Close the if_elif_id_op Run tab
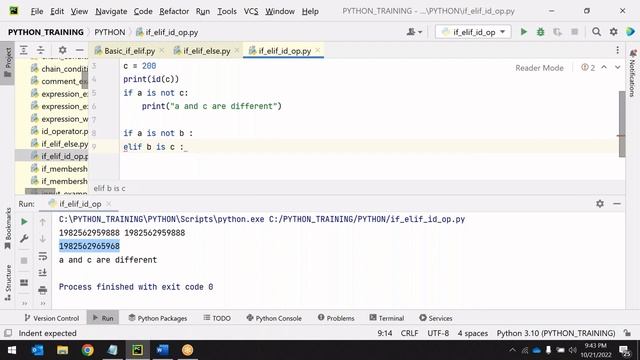The image size is (640, 360). (x=109, y=203)
